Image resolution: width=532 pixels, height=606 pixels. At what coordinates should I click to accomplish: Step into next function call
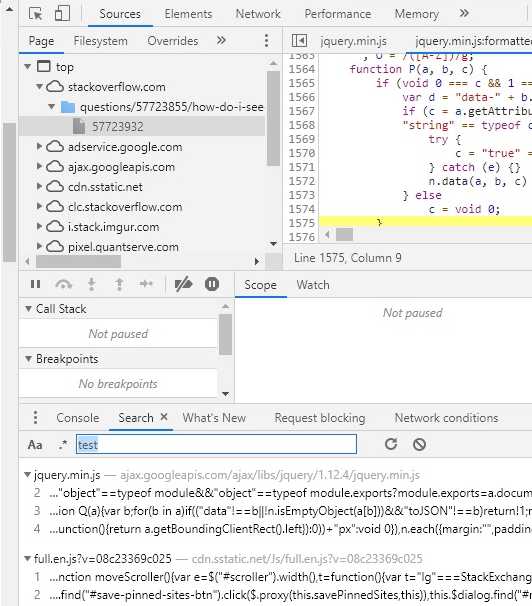(x=92, y=284)
